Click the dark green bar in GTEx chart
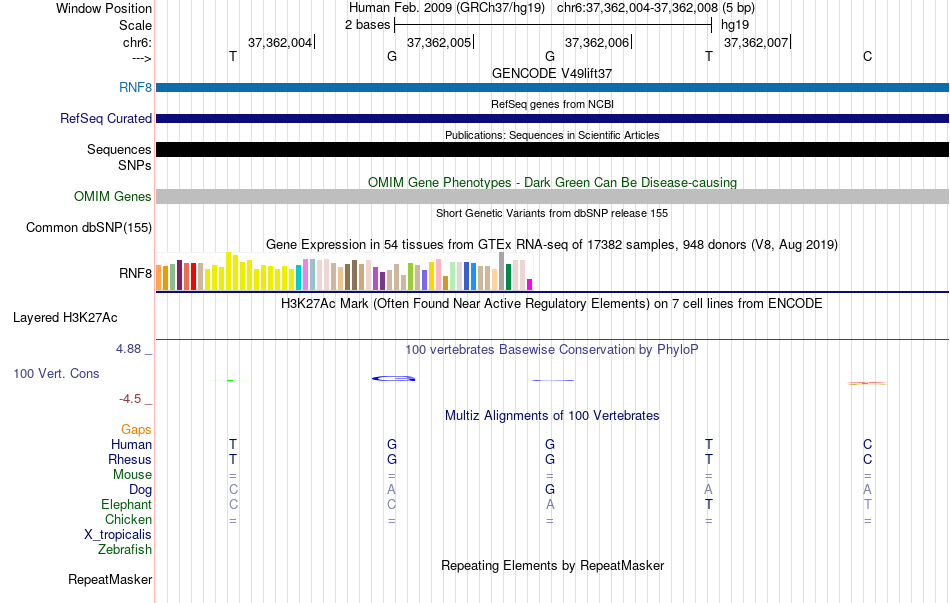This screenshot has height=603, width=950. [508, 277]
